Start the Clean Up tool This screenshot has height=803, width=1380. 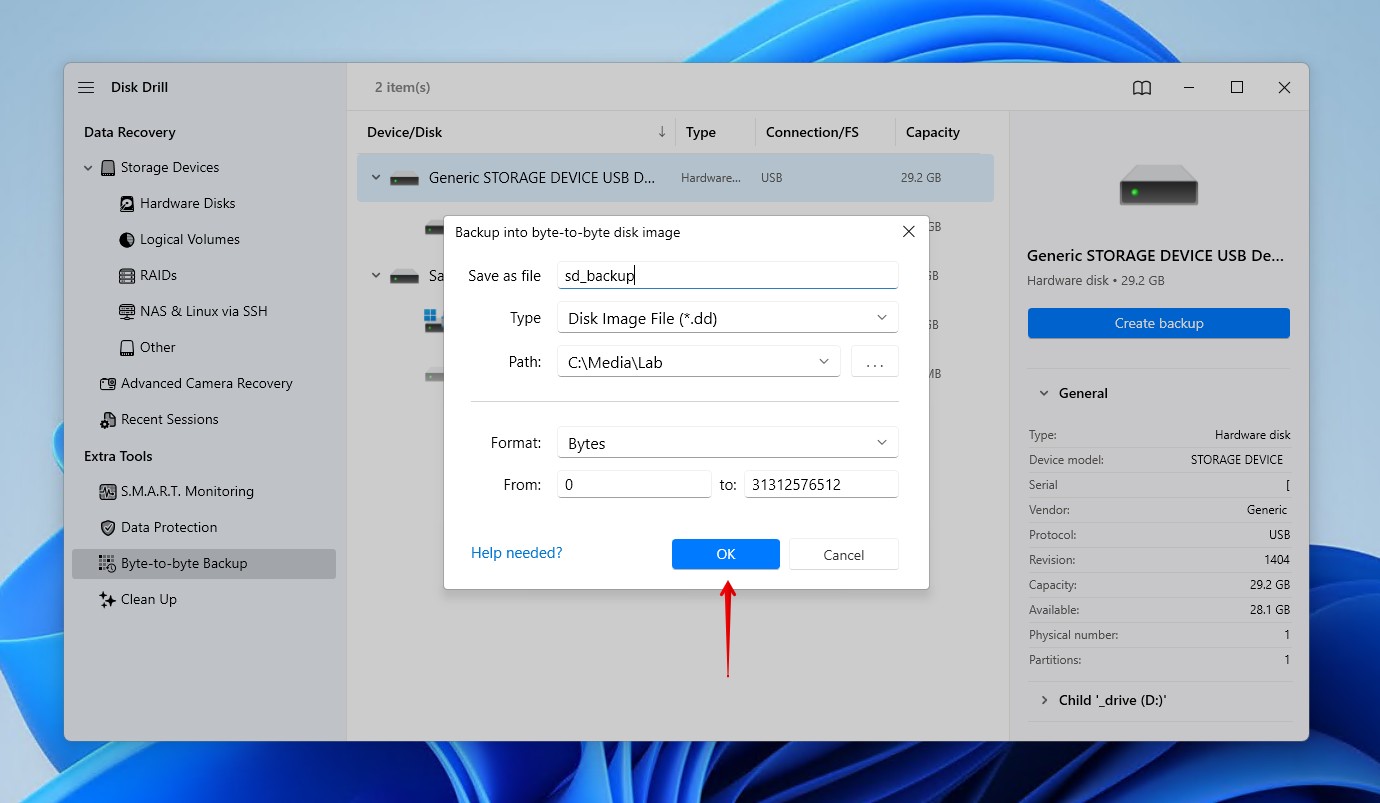(x=149, y=599)
